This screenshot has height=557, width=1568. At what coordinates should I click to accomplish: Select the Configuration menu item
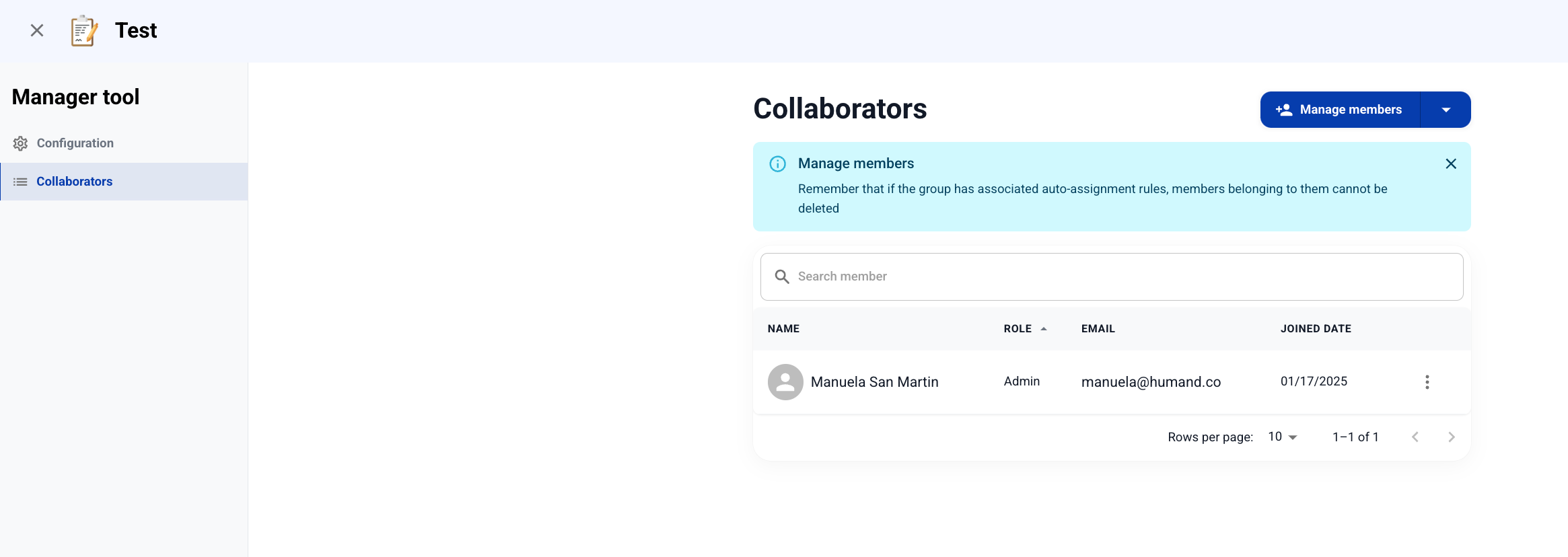pos(75,143)
